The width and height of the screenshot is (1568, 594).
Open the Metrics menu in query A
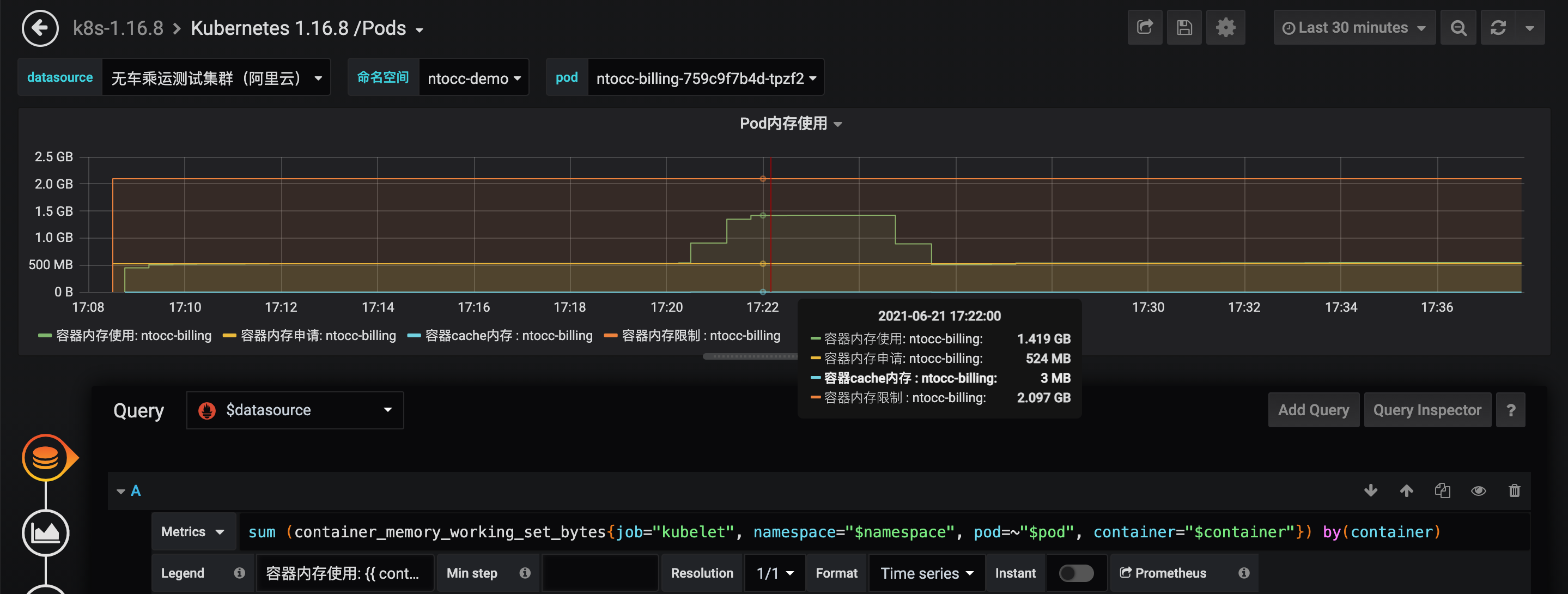[x=192, y=531]
